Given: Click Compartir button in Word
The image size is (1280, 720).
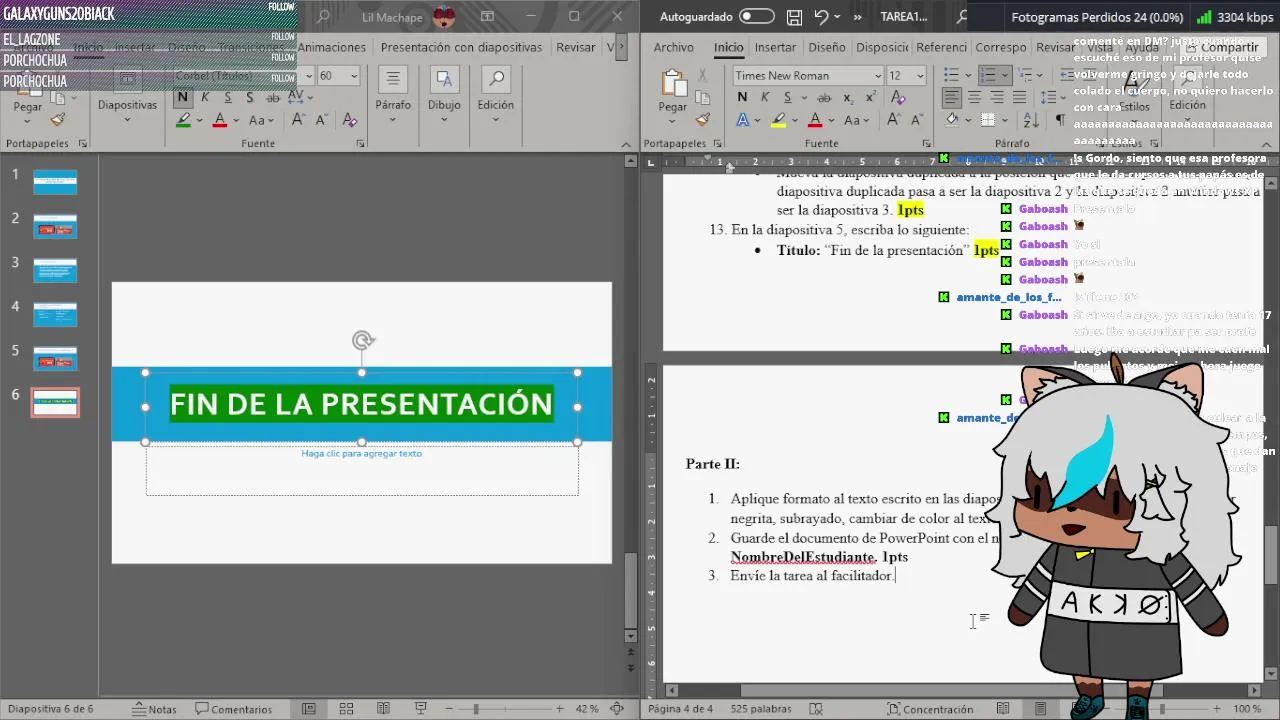Looking at the screenshot, I should (x=1221, y=47).
